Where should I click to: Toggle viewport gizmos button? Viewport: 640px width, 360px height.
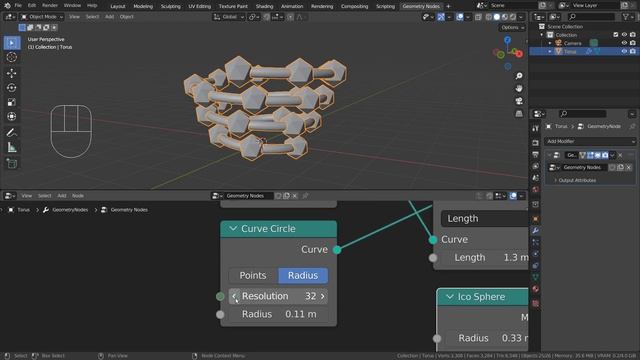tap(441, 17)
